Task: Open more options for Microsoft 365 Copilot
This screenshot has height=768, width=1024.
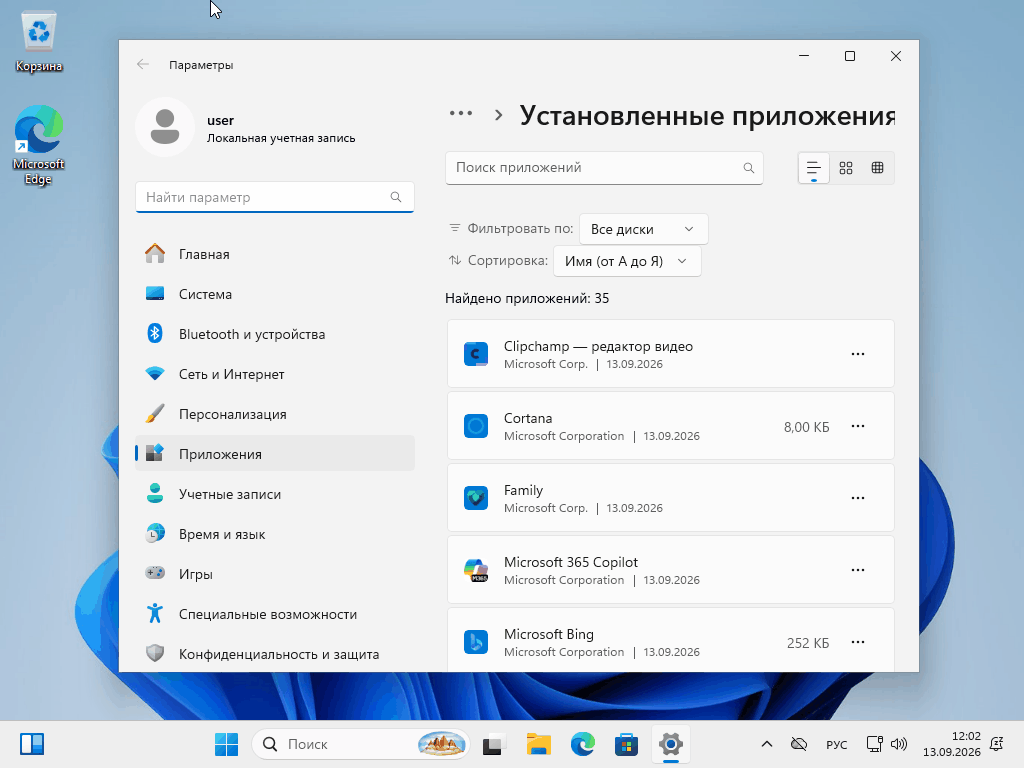Action: click(x=857, y=570)
